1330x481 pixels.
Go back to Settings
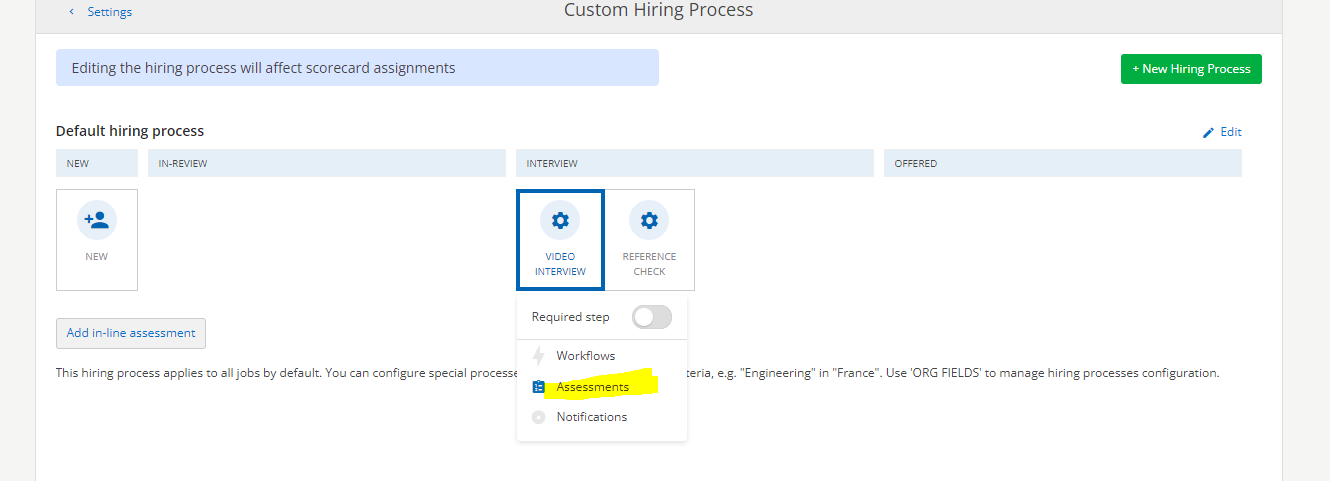point(109,12)
